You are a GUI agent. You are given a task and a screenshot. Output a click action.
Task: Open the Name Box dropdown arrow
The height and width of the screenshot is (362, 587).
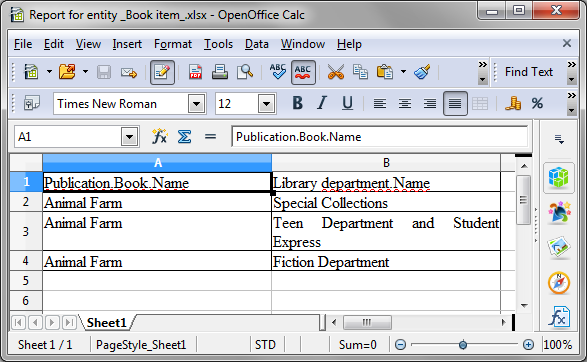pyautogui.click(x=130, y=137)
